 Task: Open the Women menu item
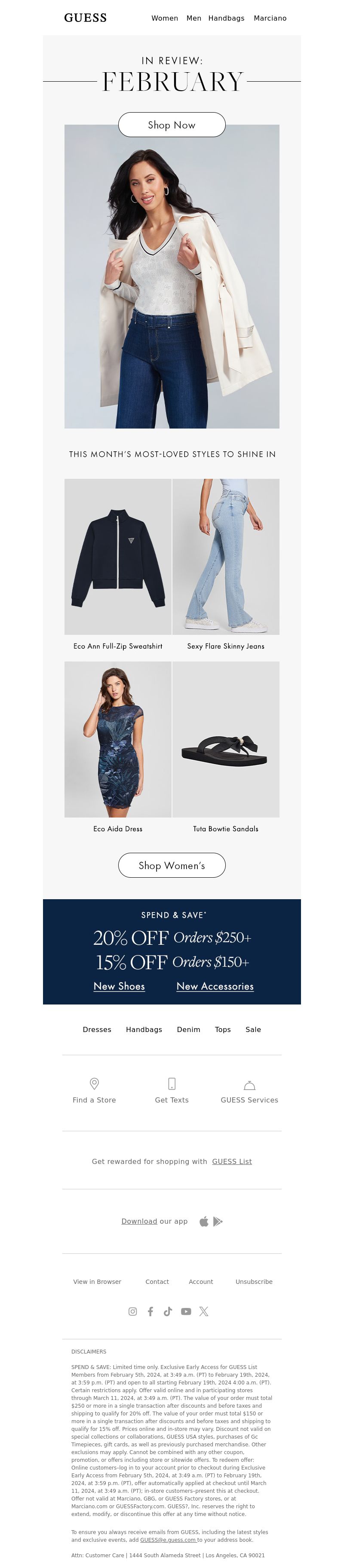tap(165, 18)
